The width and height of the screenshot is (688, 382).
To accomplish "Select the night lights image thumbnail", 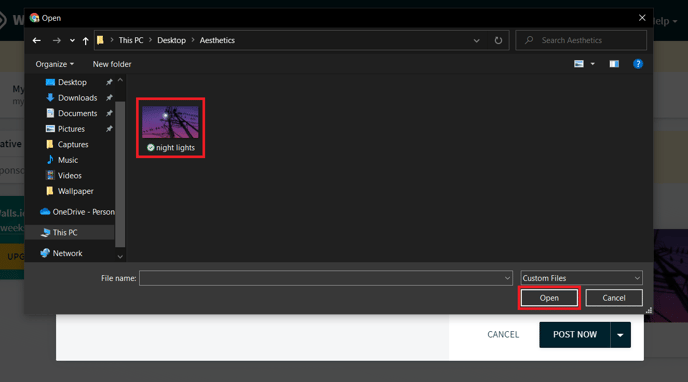I will click(x=170, y=122).
